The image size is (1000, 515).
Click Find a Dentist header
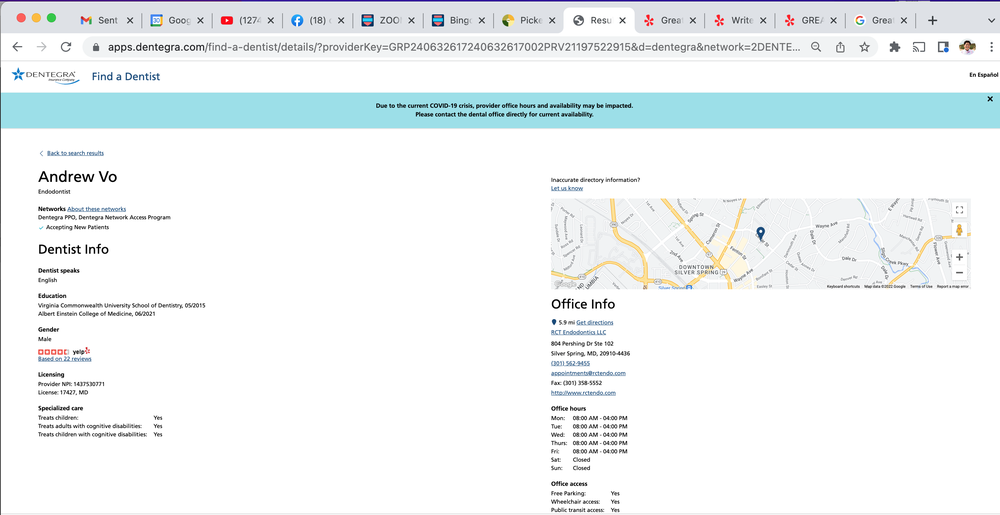point(126,76)
